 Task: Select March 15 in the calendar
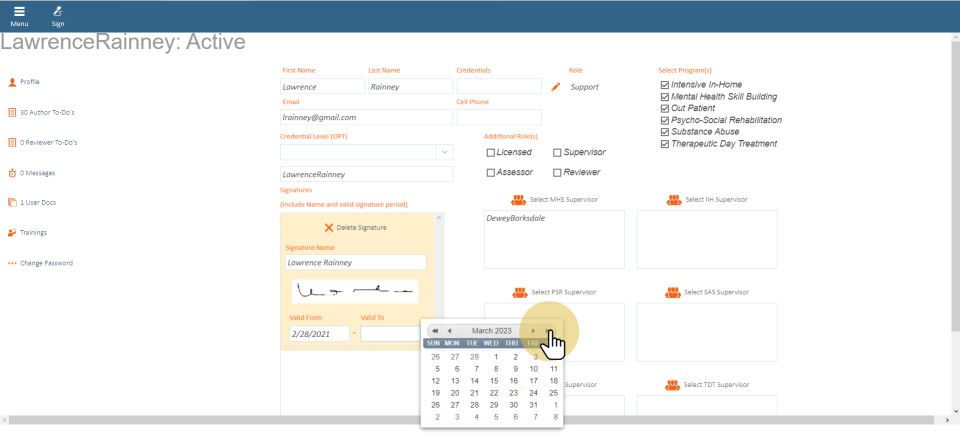click(x=494, y=381)
